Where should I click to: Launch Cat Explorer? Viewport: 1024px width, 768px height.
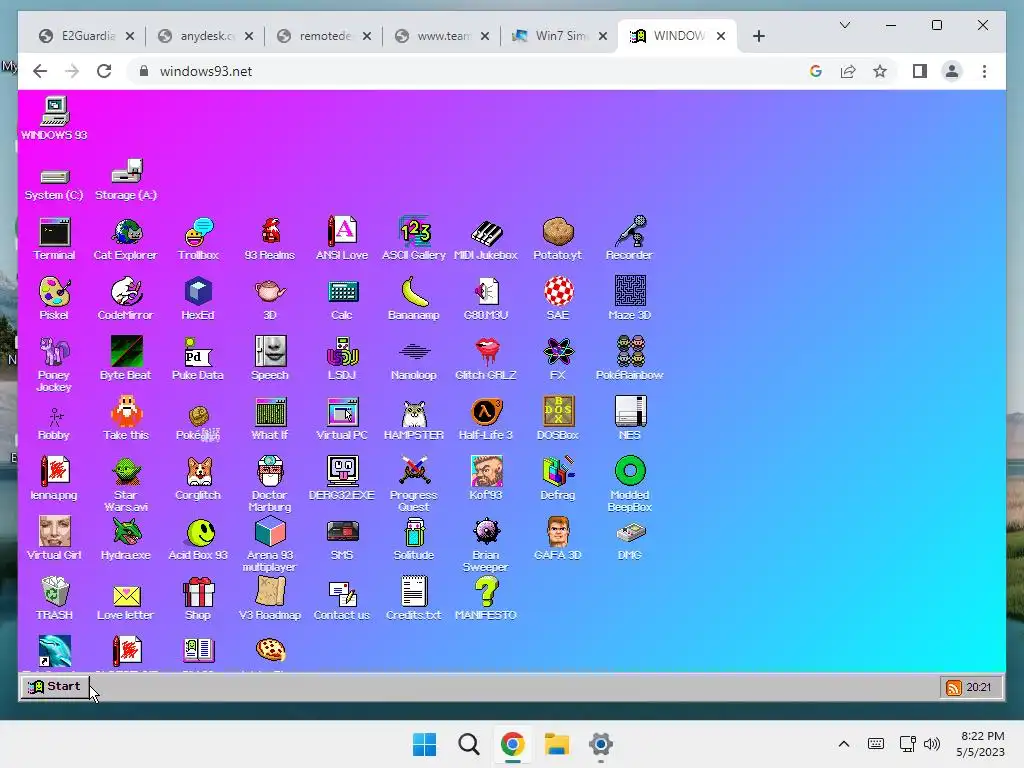125,239
